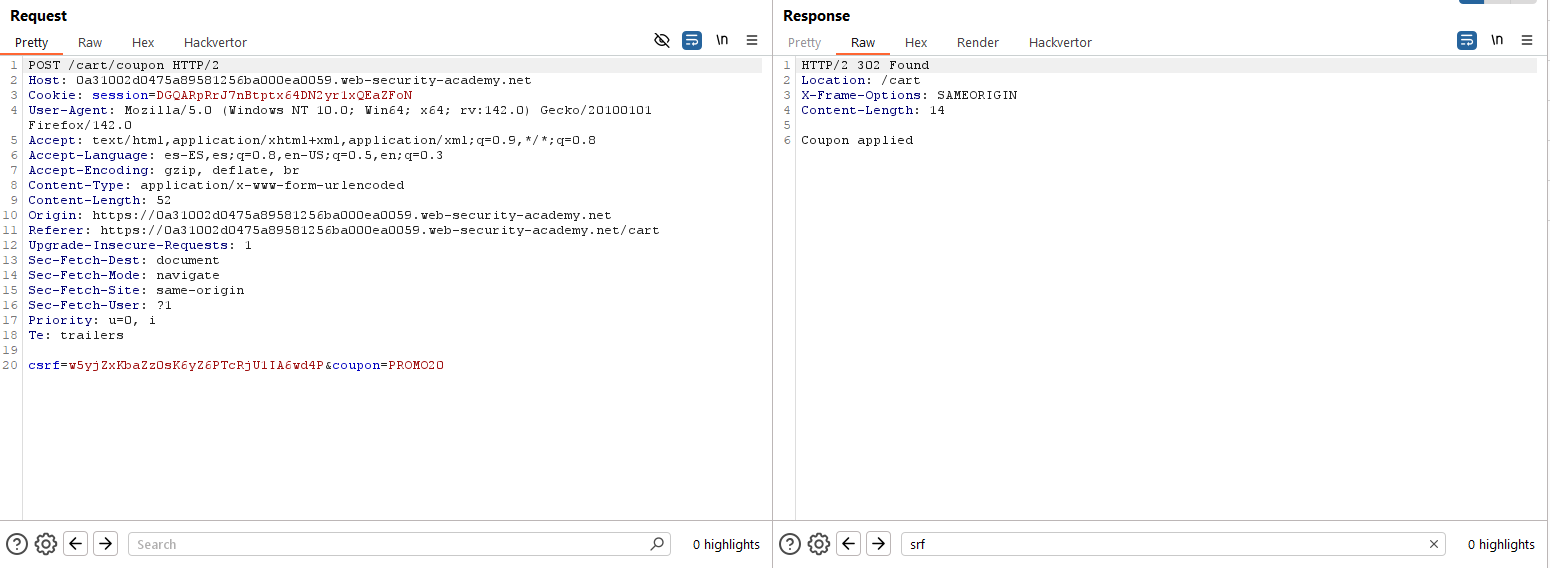1550x568 pixels.
Task: Select the Response Render tab
Action: (977, 42)
